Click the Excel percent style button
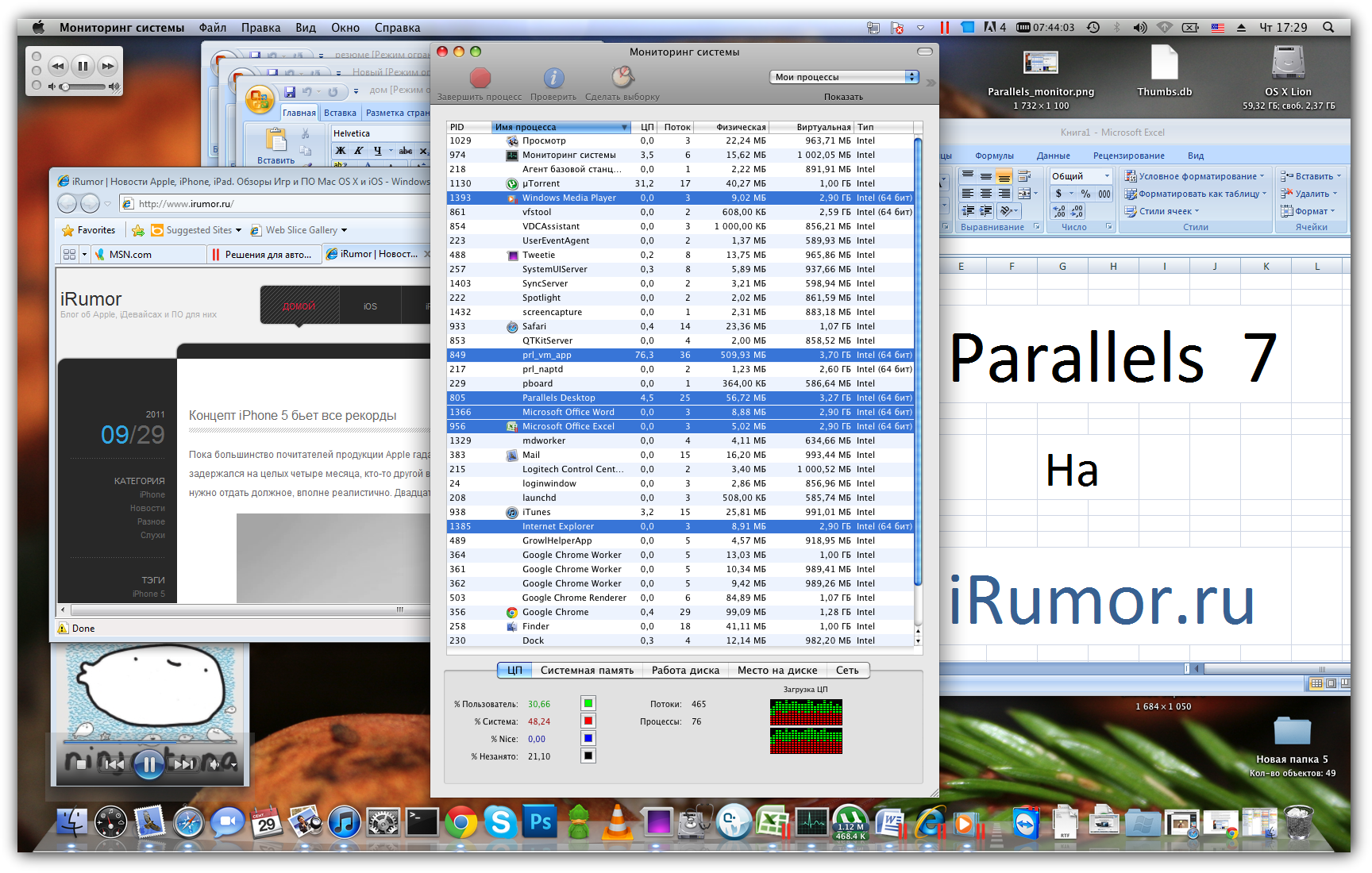 click(x=1085, y=194)
